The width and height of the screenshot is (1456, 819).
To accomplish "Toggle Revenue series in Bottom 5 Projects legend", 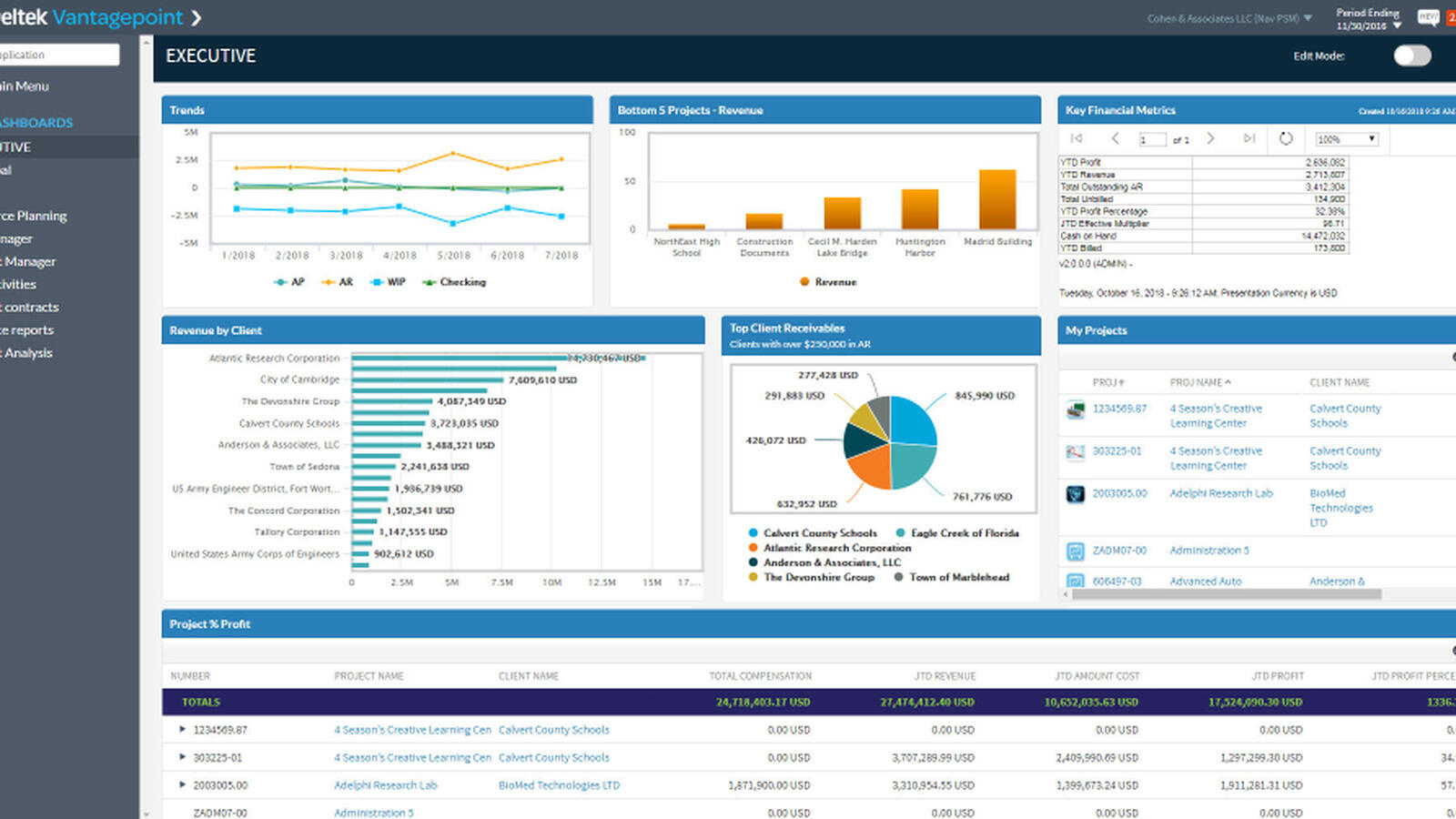I will (x=828, y=282).
